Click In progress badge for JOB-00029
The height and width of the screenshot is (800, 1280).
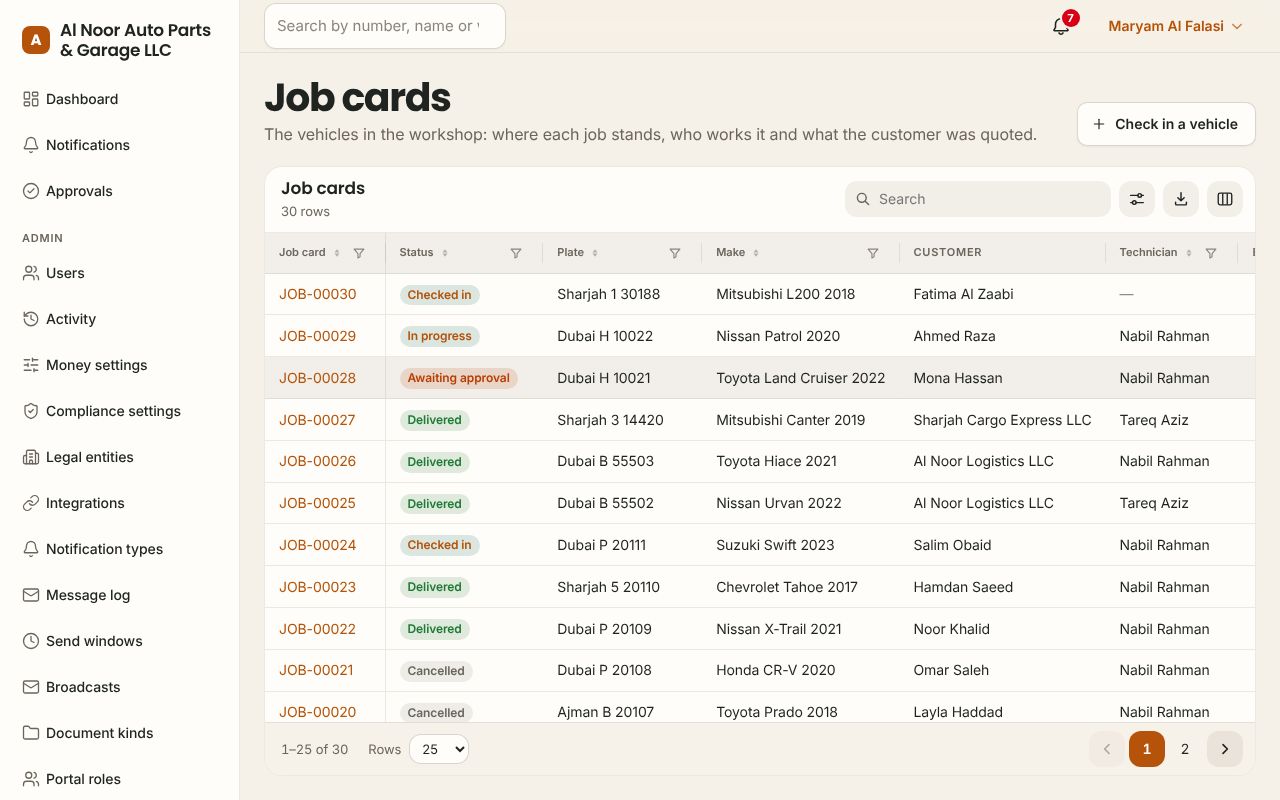[x=440, y=336]
